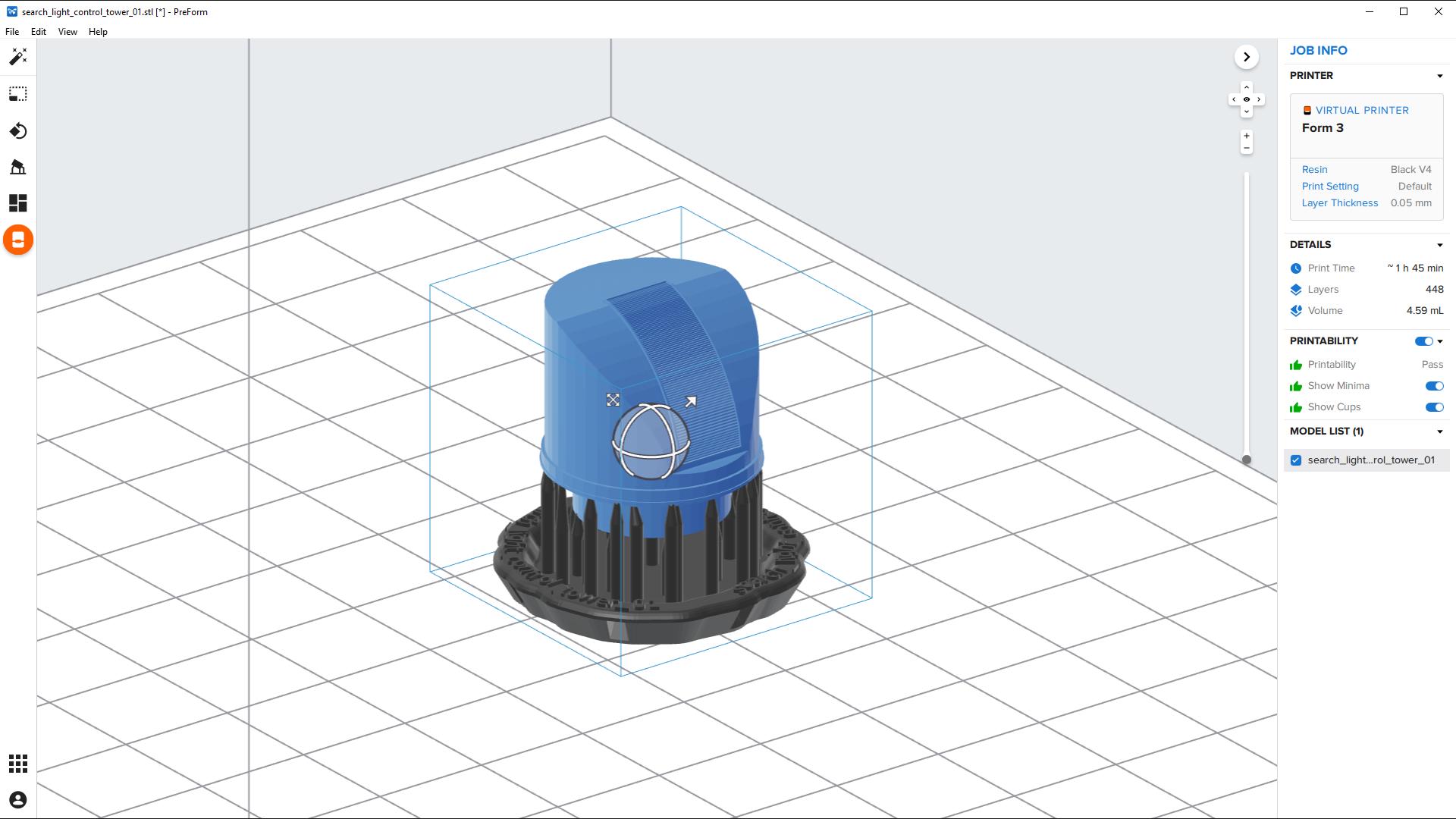Open the Job Info header
The image size is (1456, 819).
[1319, 51]
